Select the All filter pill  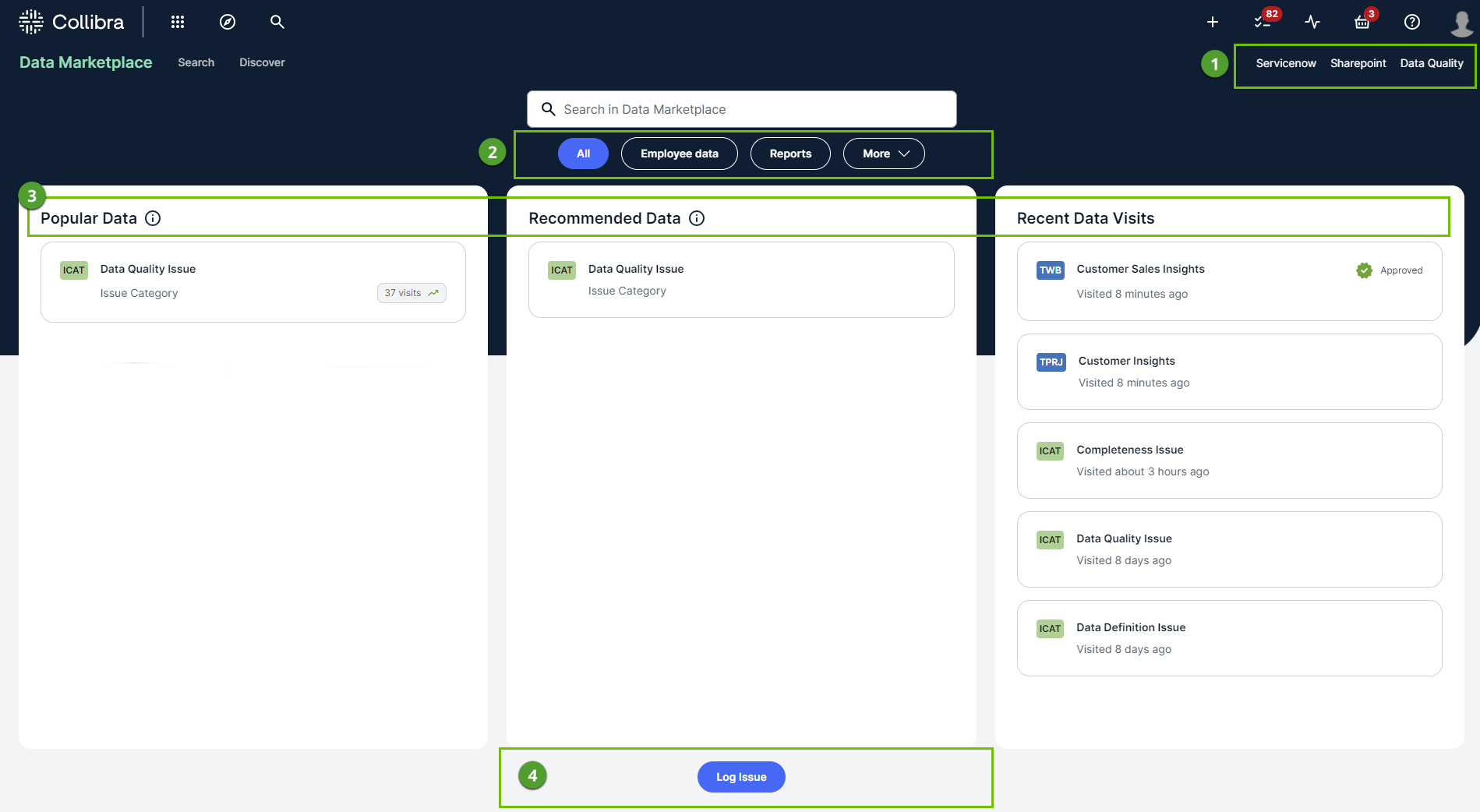pyautogui.click(x=583, y=154)
